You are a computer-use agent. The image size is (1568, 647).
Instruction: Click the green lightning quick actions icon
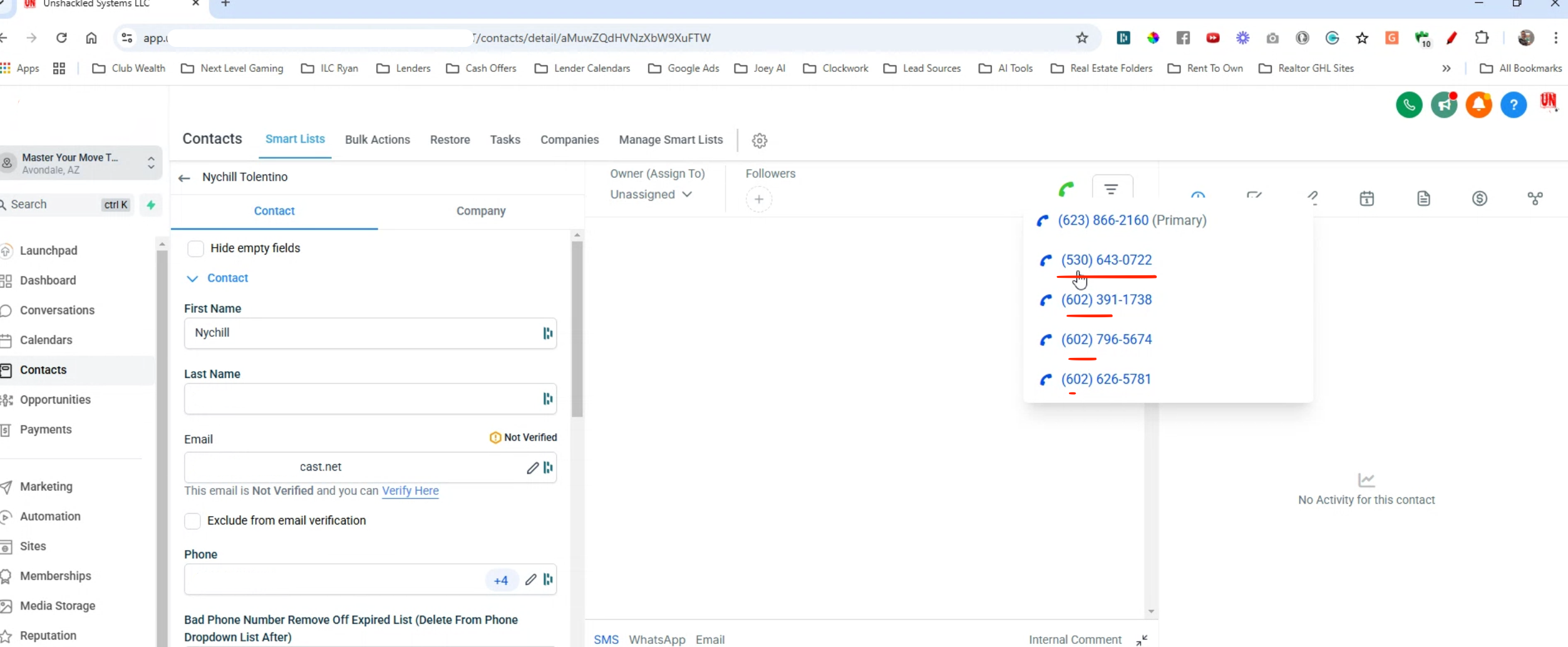tap(151, 205)
